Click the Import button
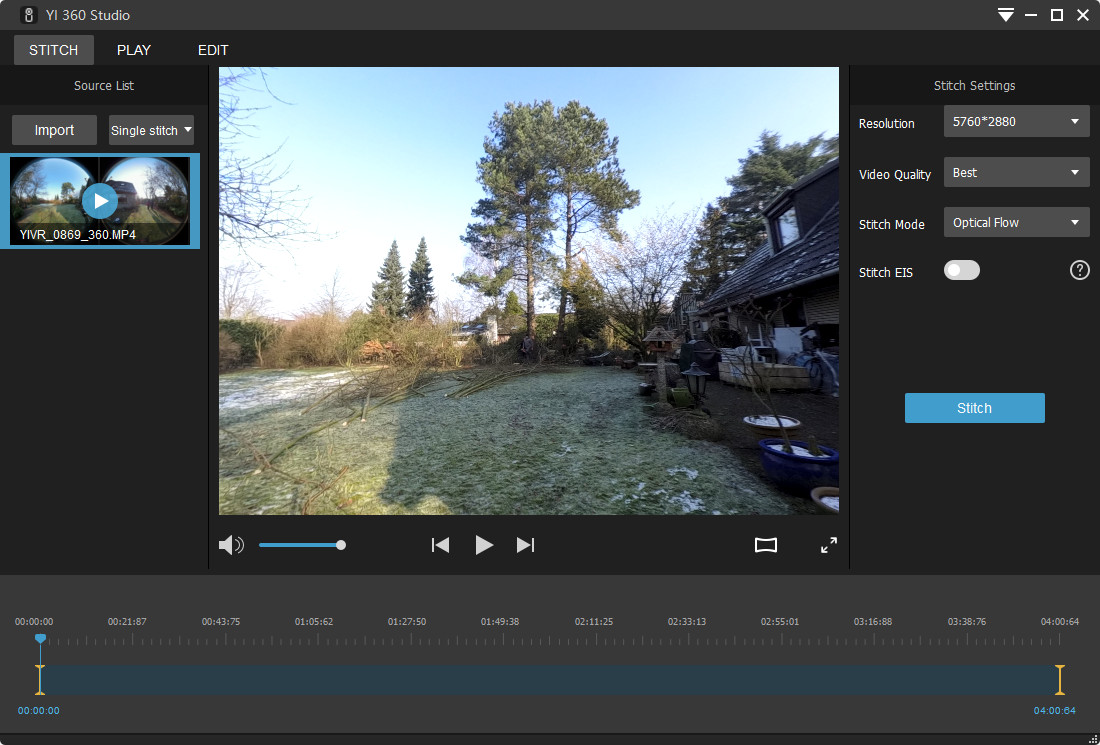The image size is (1100, 745). [x=54, y=130]
